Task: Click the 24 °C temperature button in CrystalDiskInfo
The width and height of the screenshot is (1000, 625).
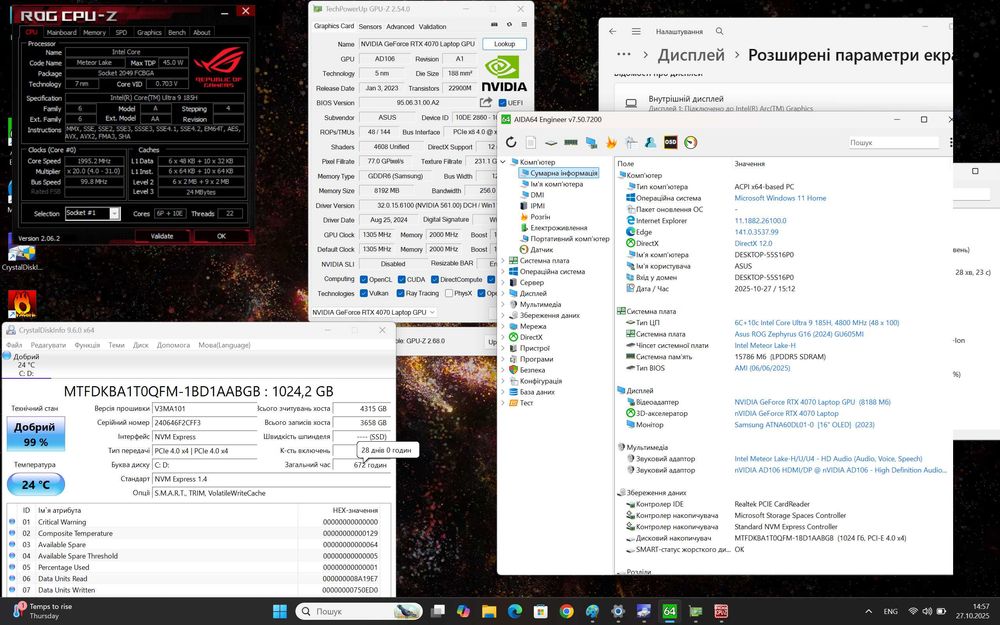Action: [x=36, y=484]
